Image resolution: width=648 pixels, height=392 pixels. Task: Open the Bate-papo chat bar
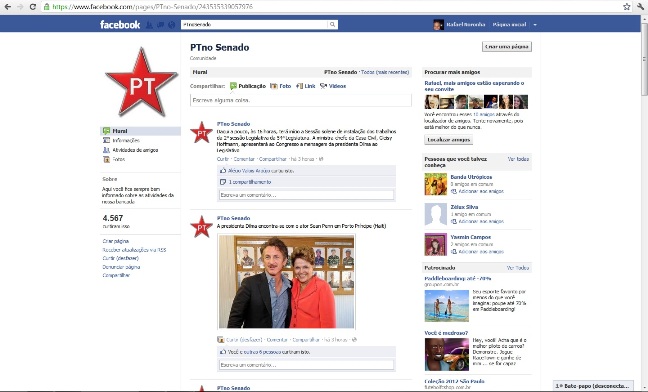point(593,386)
